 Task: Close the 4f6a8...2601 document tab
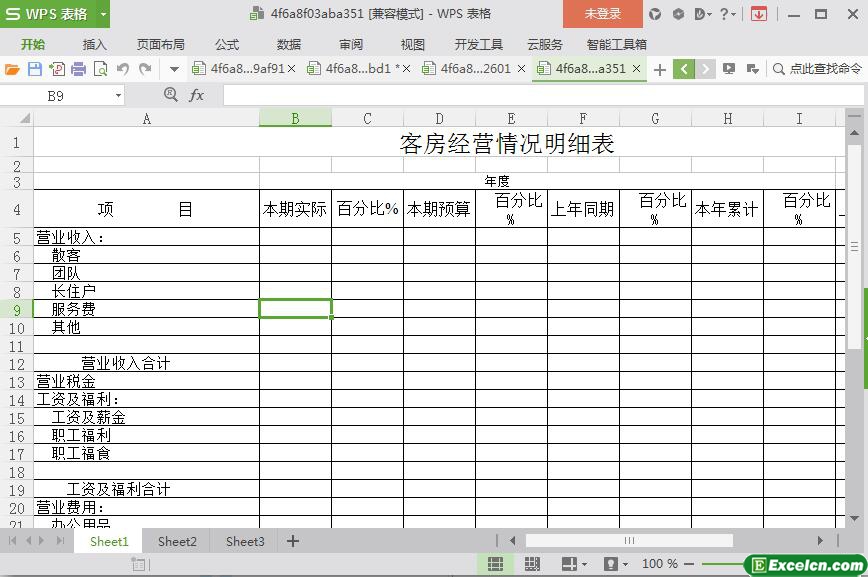(x=521, y=69)
